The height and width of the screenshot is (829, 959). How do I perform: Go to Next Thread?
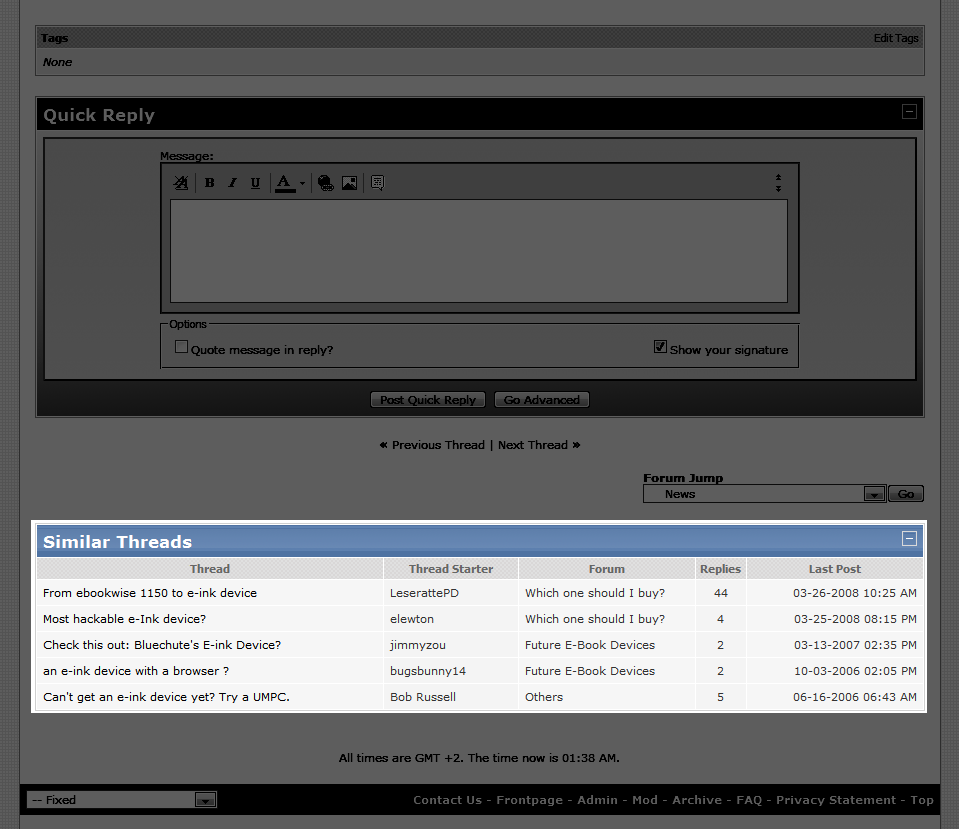click(x=533, y=445)
